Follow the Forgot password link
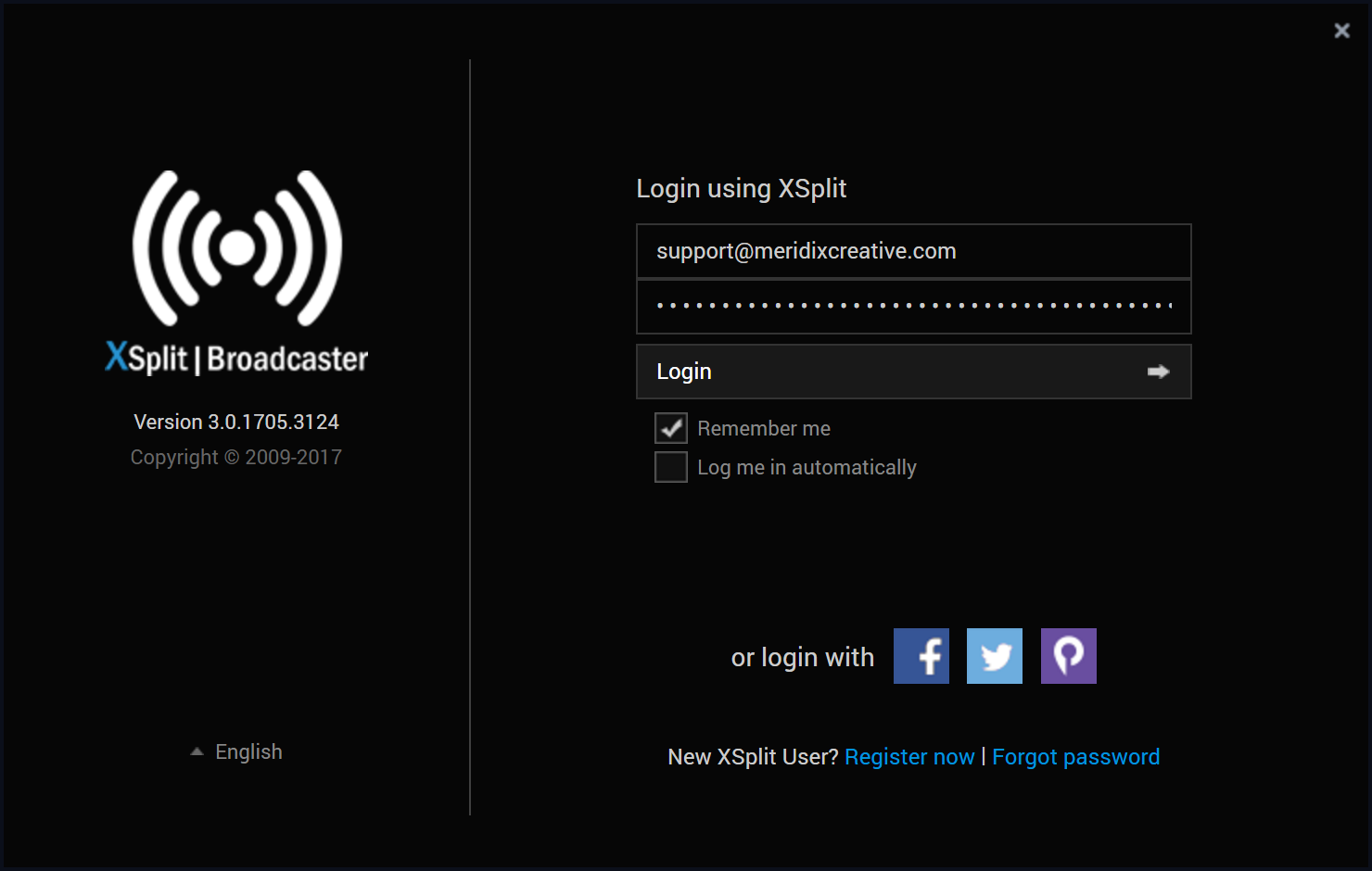This screenshot has height=871, width=1372. 1075,757
